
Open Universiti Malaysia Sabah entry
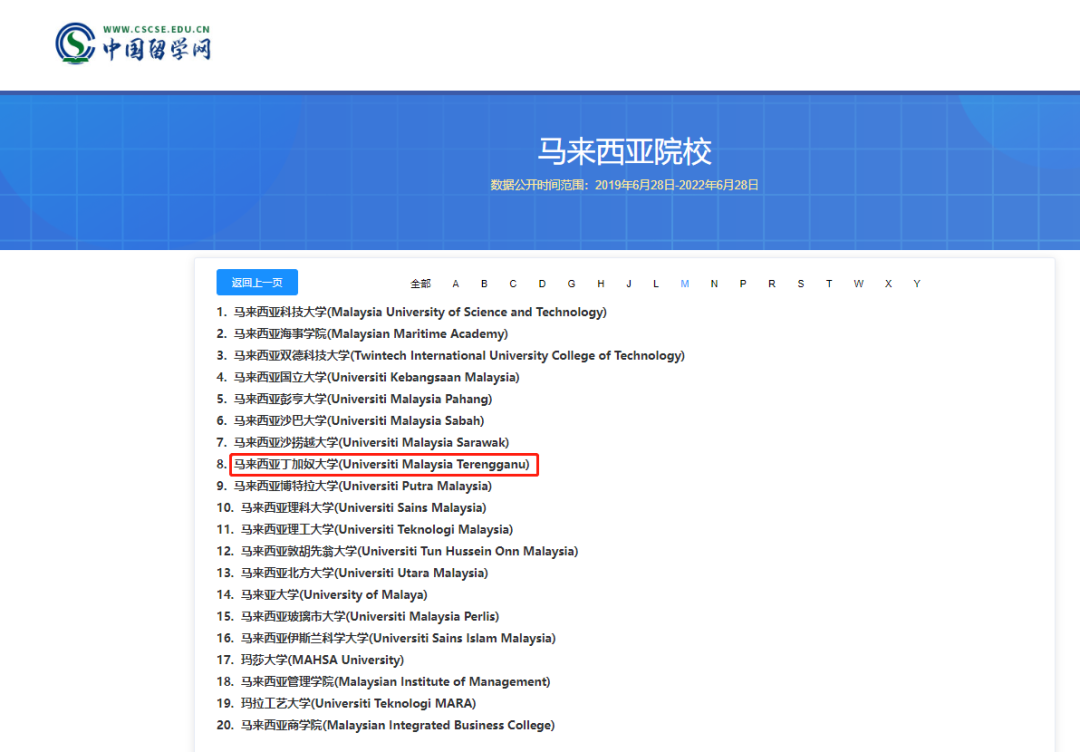pyautogui.click(x=359, y=421)
